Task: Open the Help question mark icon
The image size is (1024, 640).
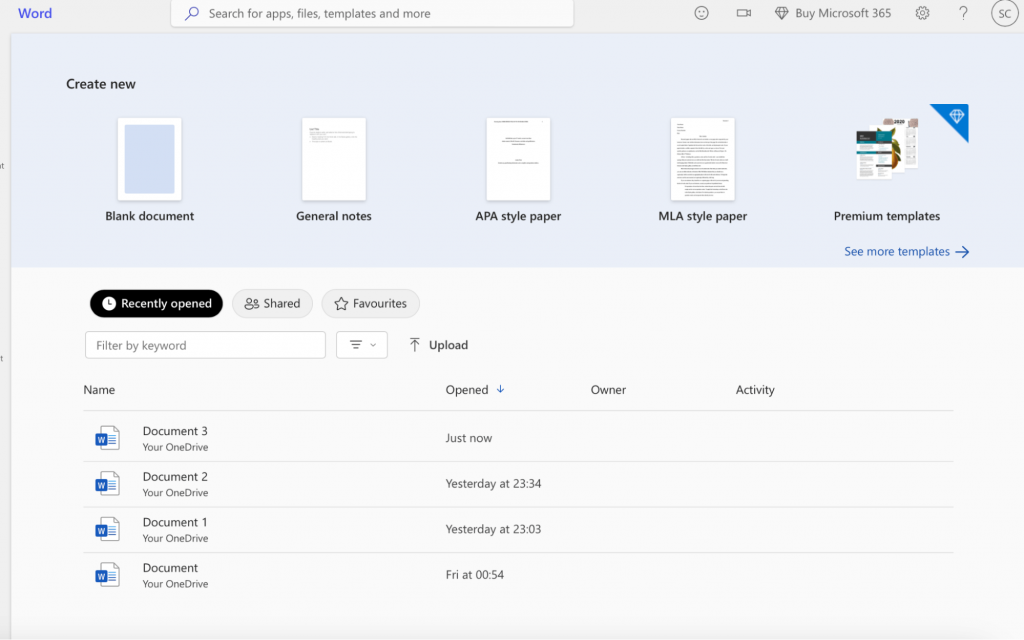Action: (x=963, y=13)
